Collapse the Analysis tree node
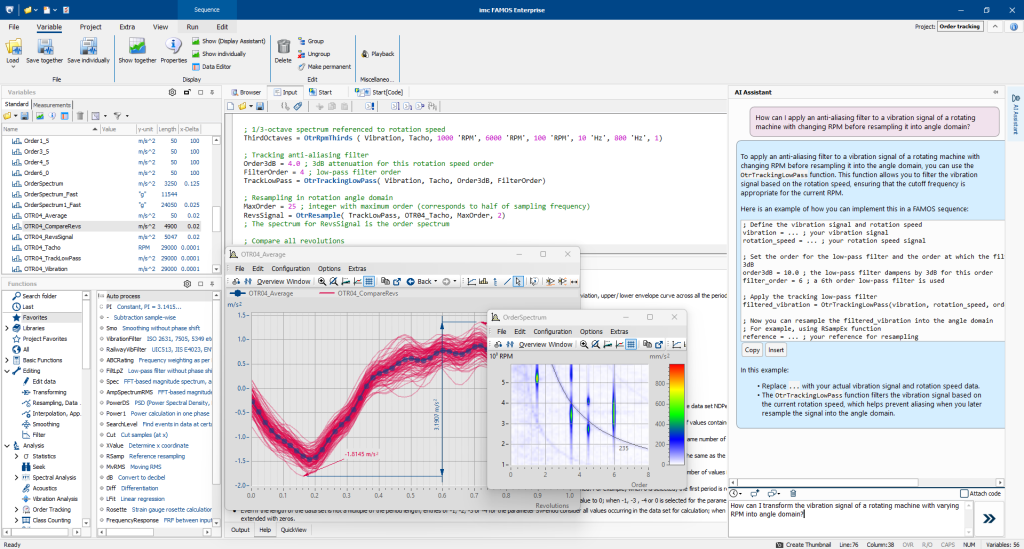1024x549 pixels. pos(7,446)
